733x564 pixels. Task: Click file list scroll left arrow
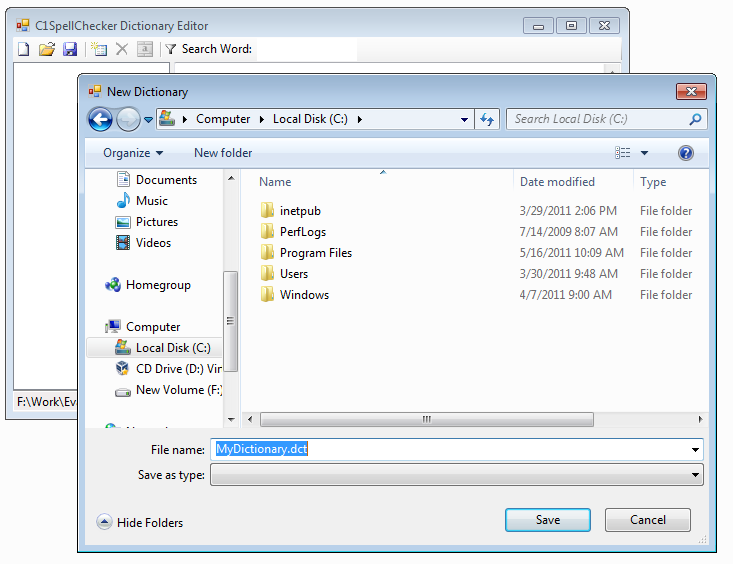(250, 419)
